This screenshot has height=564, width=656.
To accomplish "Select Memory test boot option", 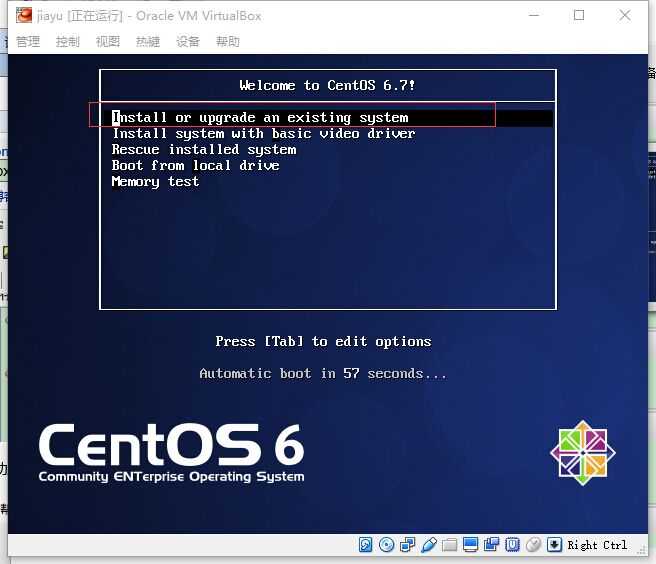I will pyautogui.click(x=155, y=182).
